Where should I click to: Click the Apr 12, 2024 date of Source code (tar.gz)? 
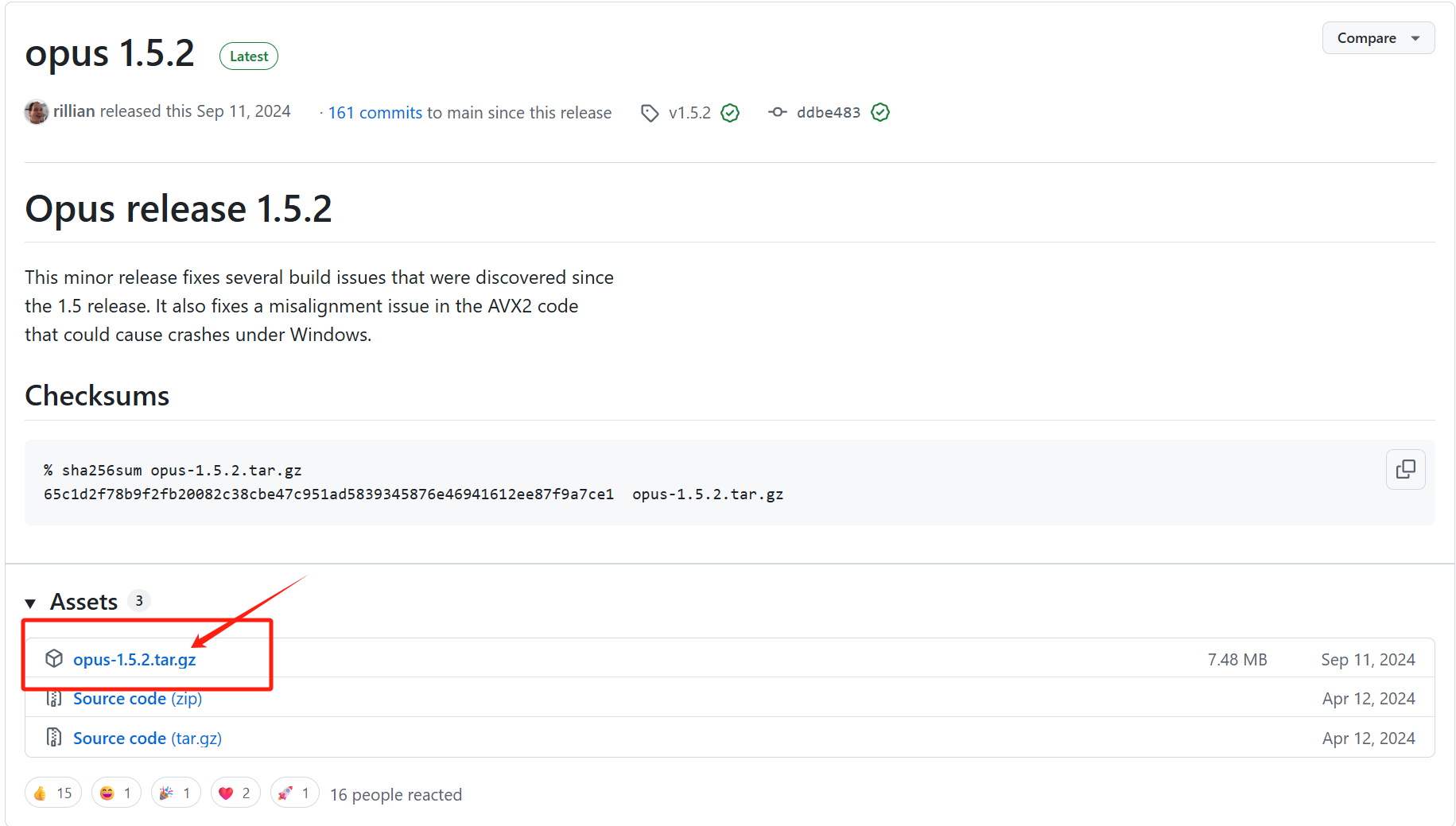coord(1369,739)
